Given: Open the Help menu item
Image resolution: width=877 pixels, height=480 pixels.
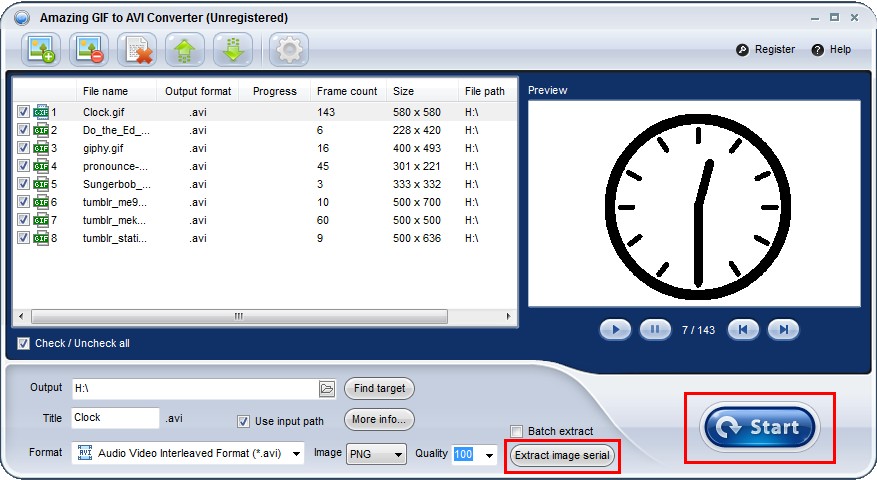Looking at the screenshot, I should 832,49.
